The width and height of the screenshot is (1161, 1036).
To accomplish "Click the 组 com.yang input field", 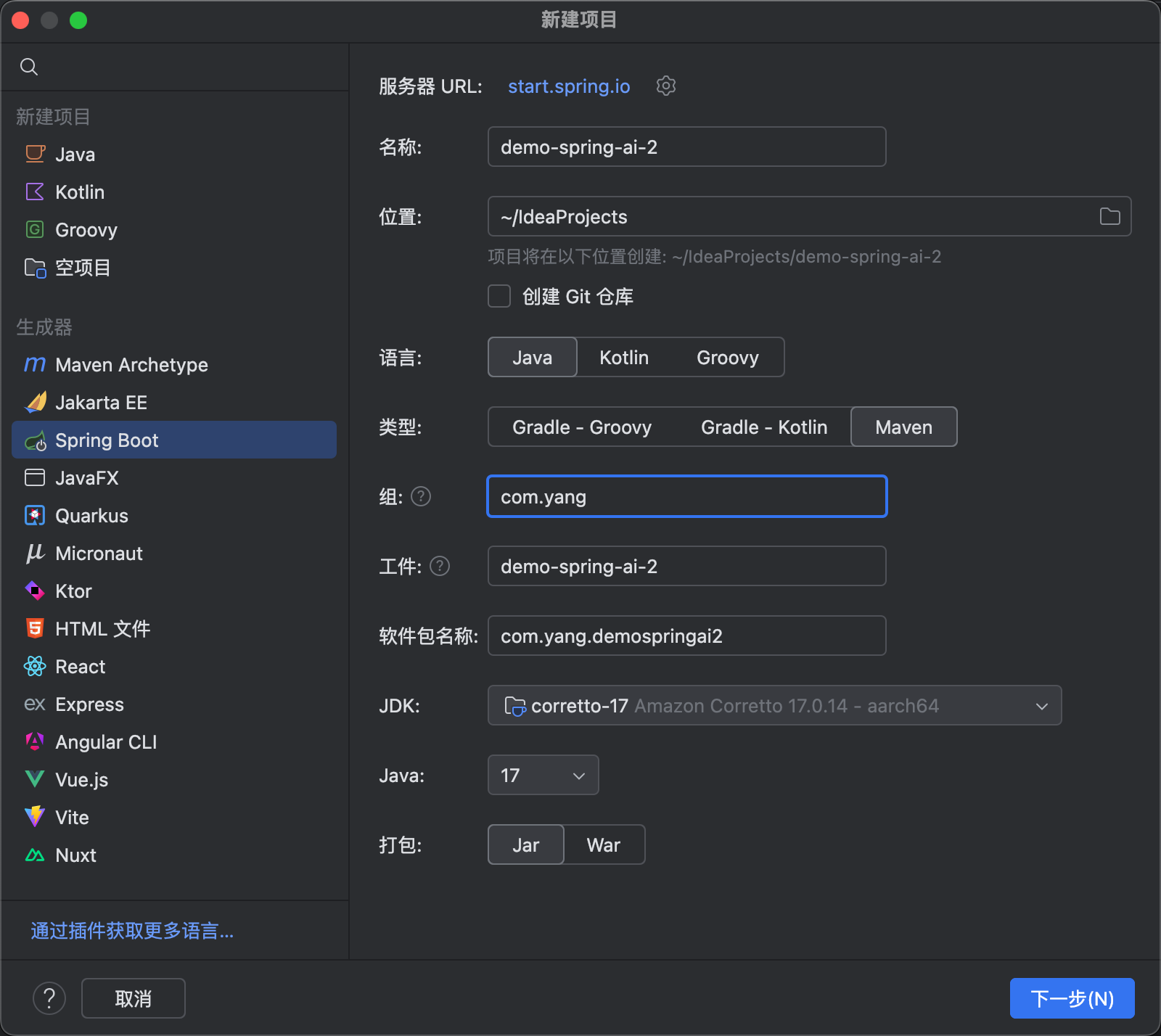I will coord(687,496).
